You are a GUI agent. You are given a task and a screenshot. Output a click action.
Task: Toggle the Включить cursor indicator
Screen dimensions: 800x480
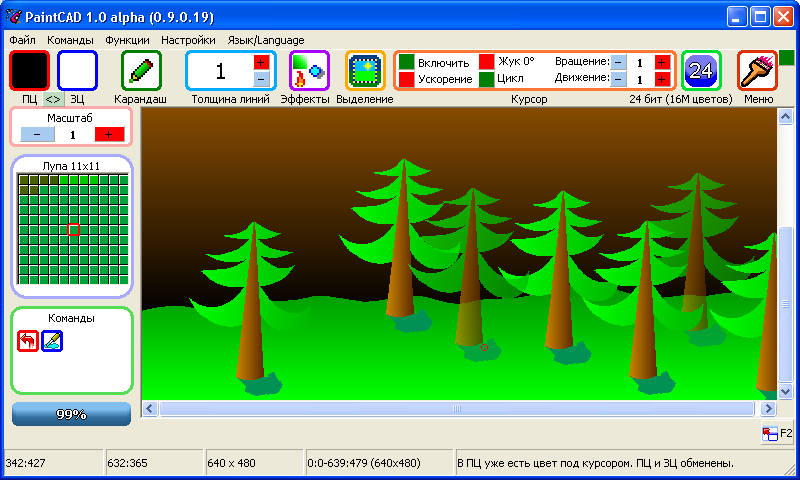click(x=406, y=62)
